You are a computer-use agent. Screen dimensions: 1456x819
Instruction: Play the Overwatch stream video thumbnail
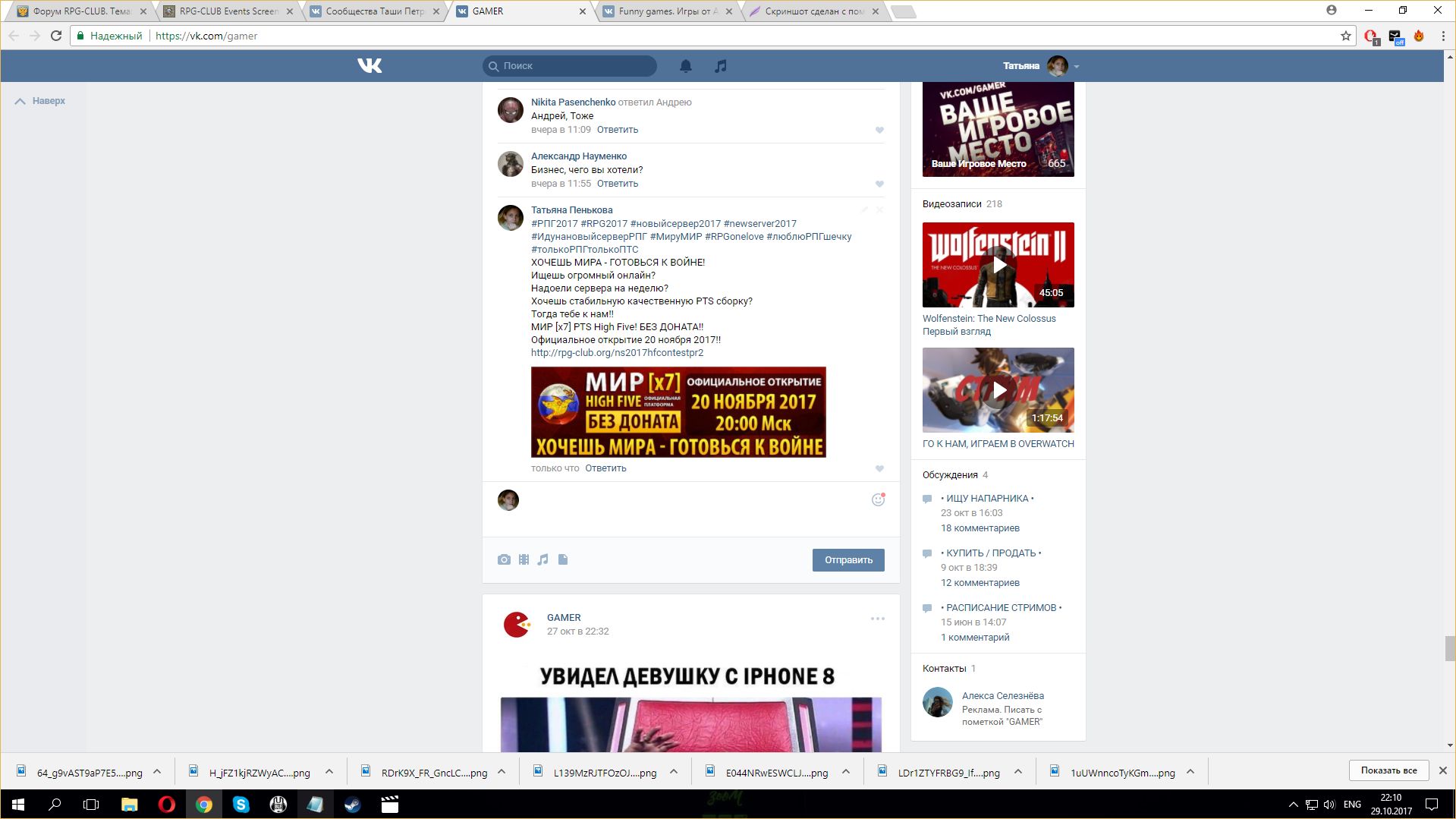pos(998,390)
